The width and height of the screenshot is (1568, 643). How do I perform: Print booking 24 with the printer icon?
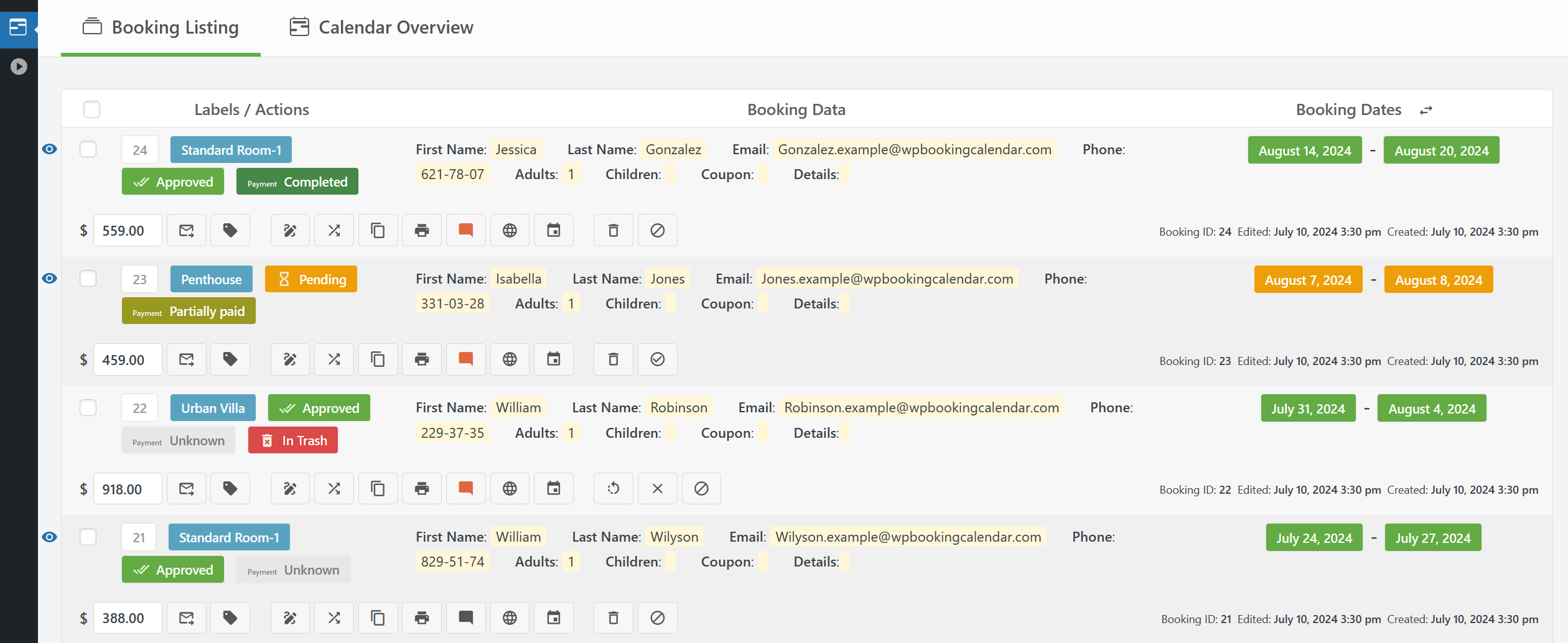(x=422, y=230)
